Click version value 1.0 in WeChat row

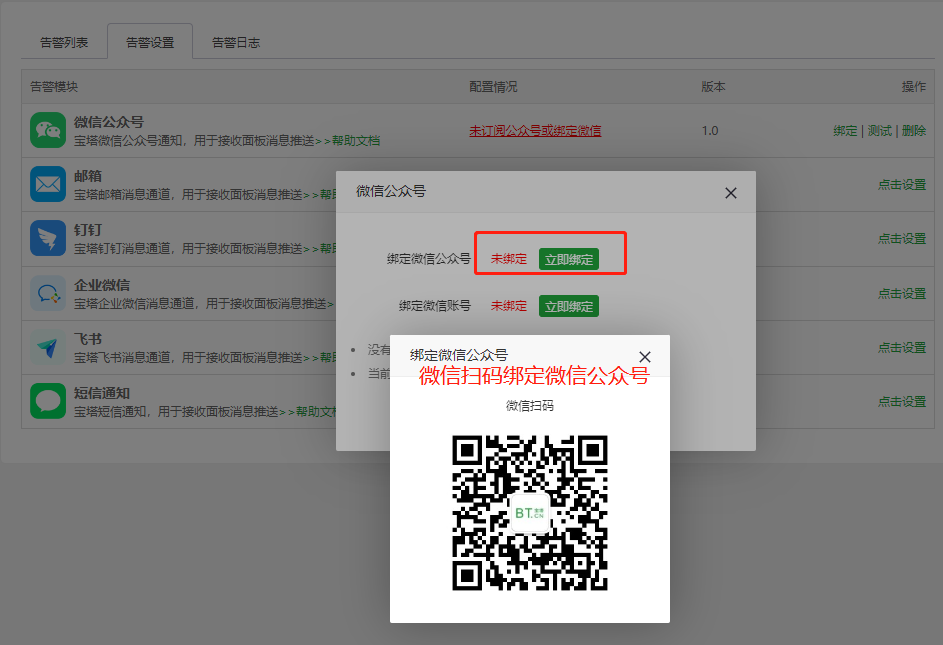coord(710,131)
